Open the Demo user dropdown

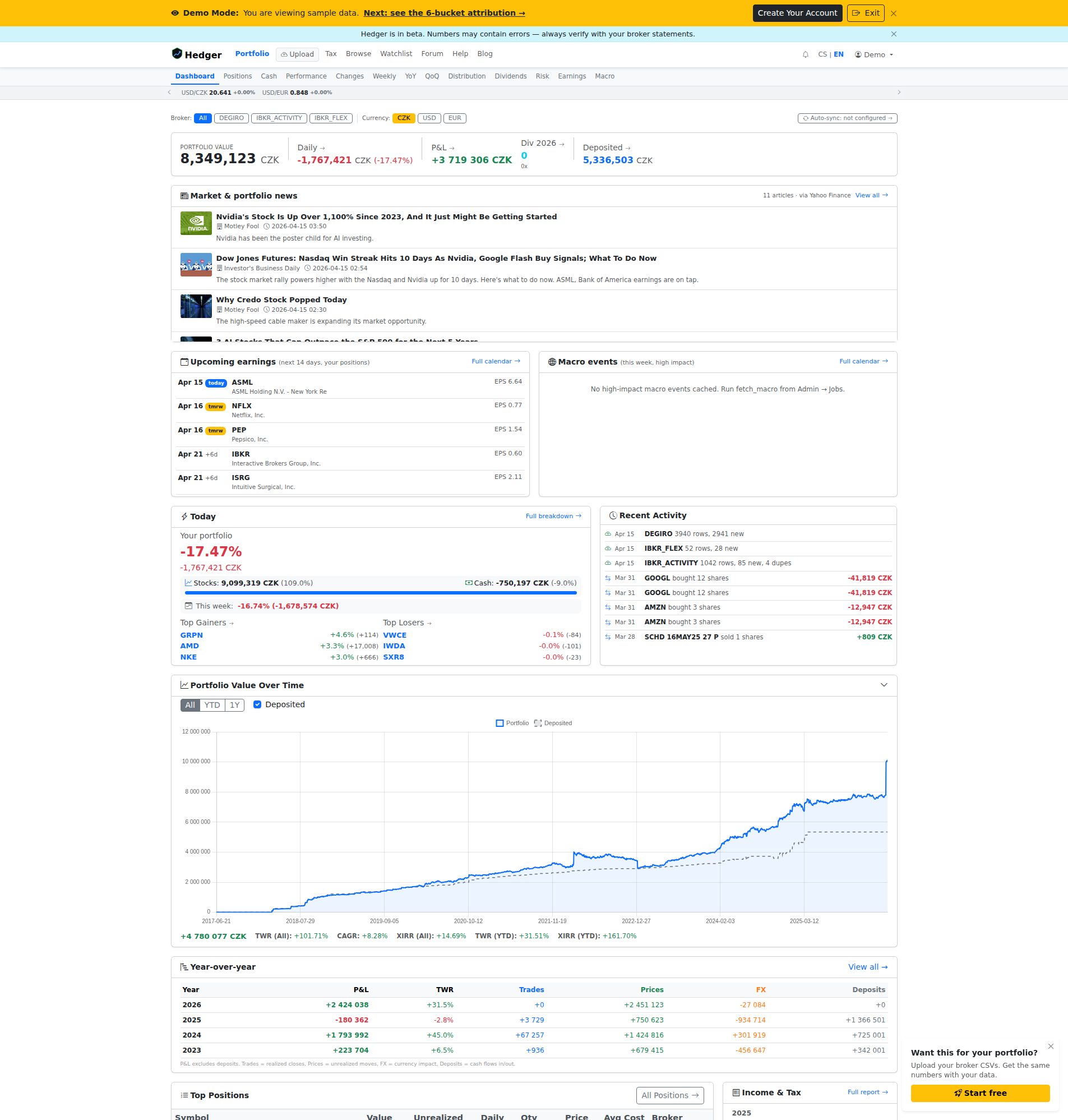point(874,55)
